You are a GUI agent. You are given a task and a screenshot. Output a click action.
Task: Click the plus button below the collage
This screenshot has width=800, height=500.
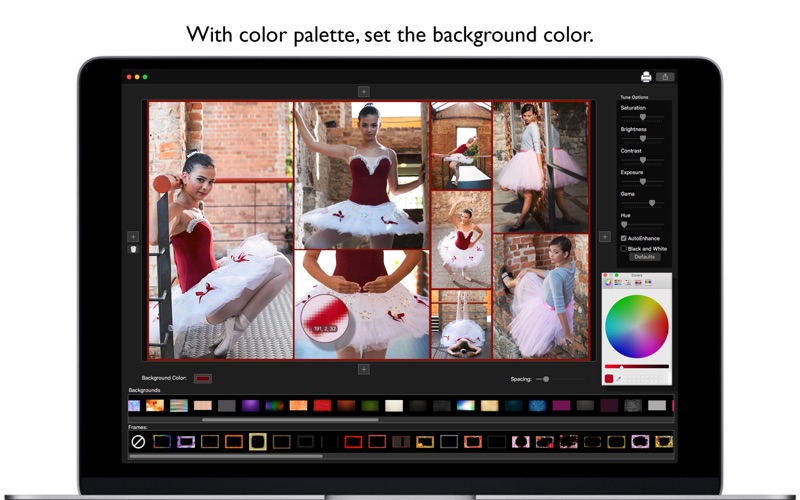[363, 369]
